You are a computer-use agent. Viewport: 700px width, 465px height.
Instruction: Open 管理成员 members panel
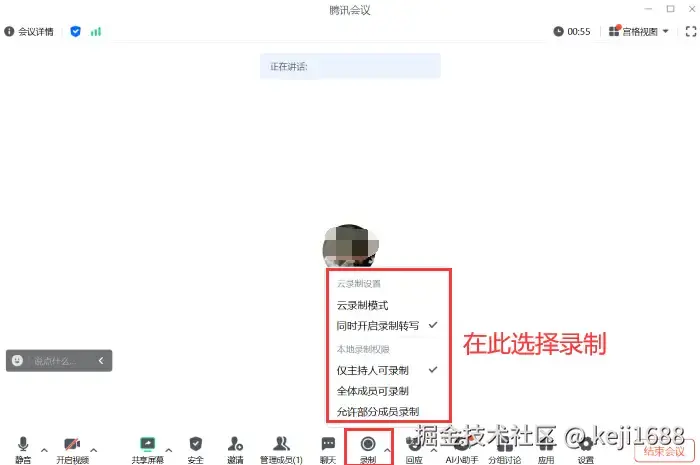tap(281, 444)
